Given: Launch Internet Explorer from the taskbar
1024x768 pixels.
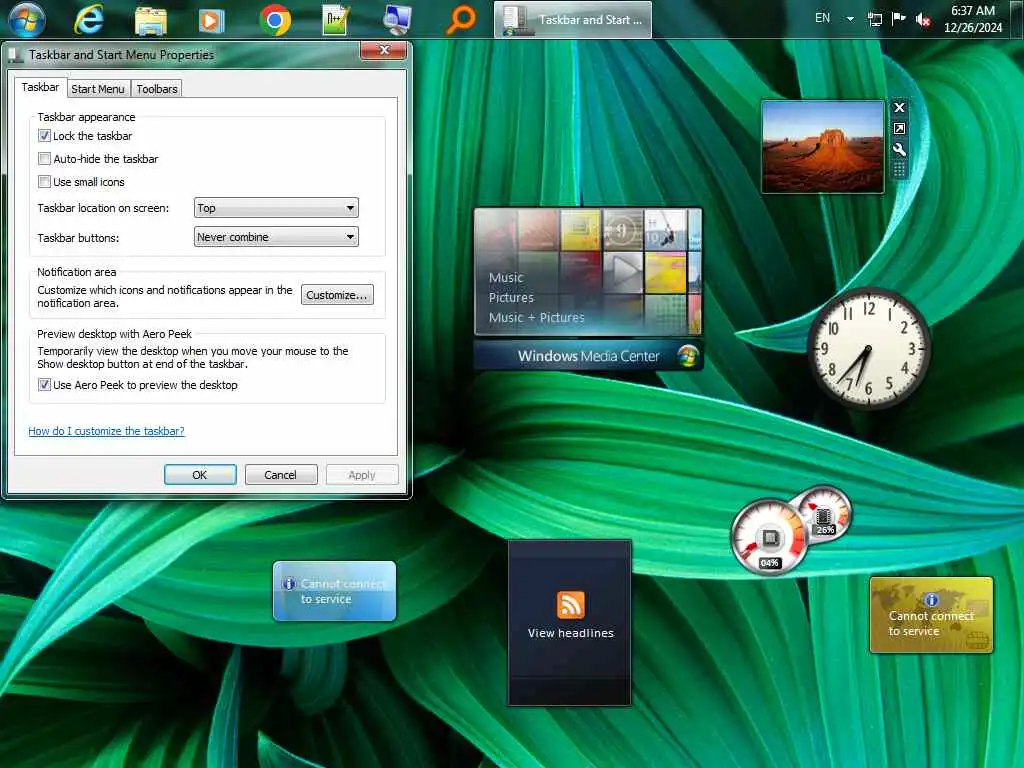Looking at the screenshot, I should pyautogui.click(x=88, y=20).
